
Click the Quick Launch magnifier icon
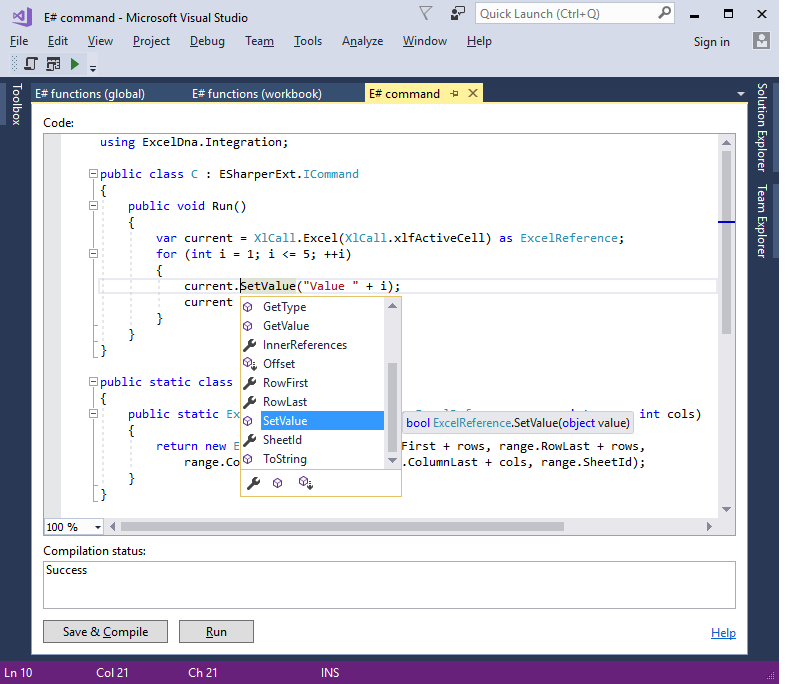665,15
